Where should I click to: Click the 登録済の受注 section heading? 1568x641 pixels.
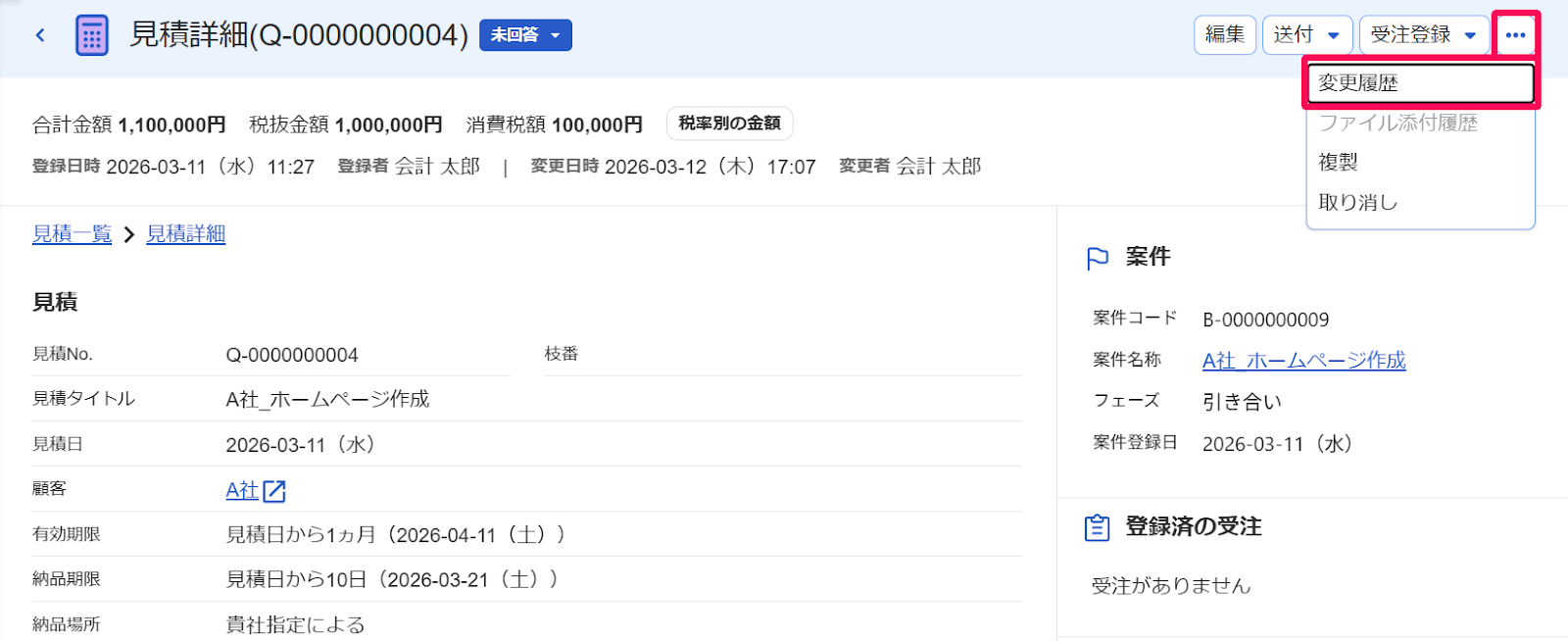pyautogui.click(x=1194, y=527)
